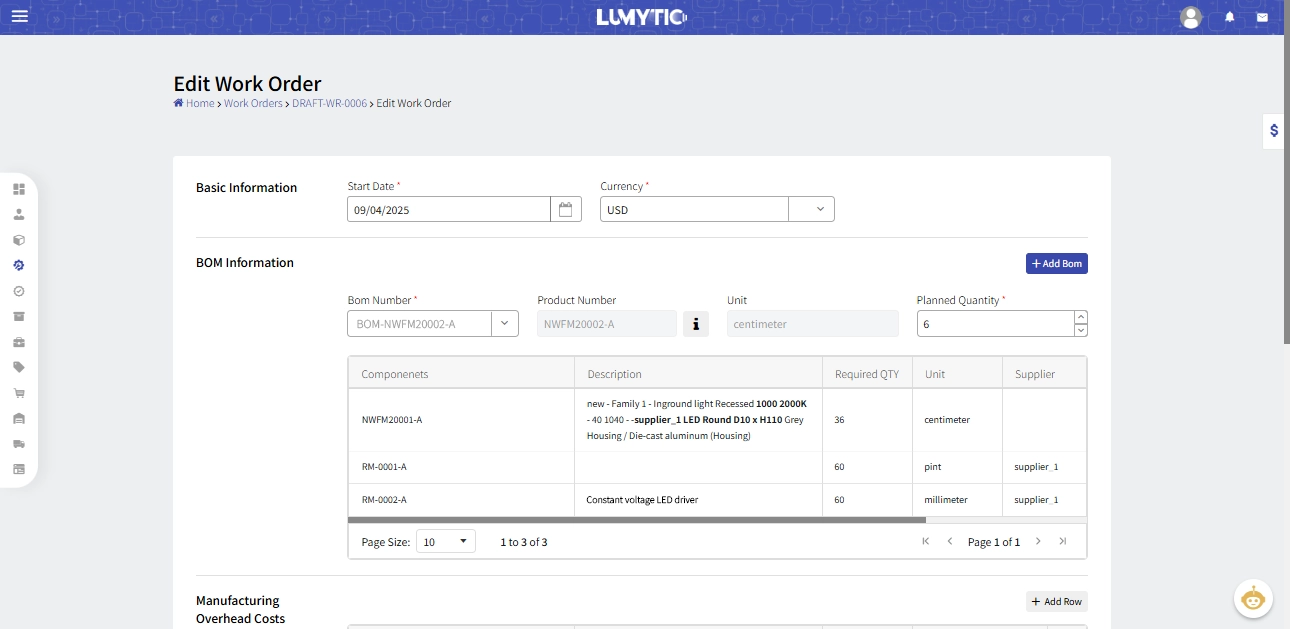Click the Add Bom button
This screenshot has height=629, width=1290.
tap(1056, 263)
